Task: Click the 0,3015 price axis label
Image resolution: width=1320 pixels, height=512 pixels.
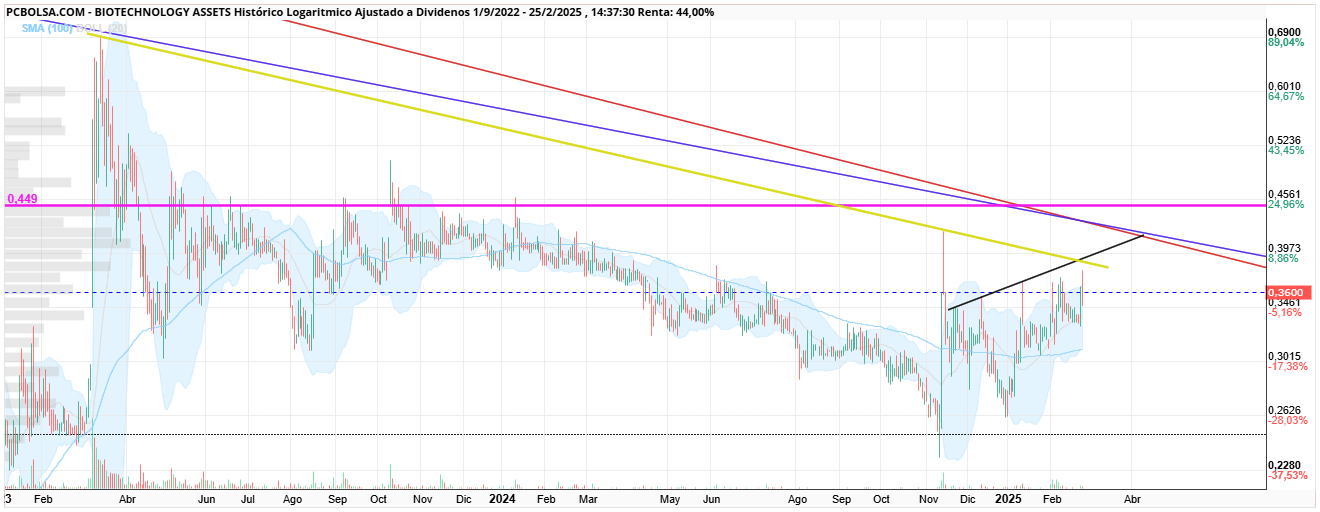Action: (1285, 356)
